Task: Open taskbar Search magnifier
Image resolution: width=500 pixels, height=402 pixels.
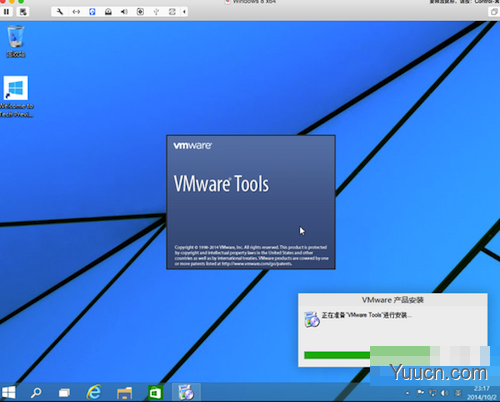Action: 36,393
